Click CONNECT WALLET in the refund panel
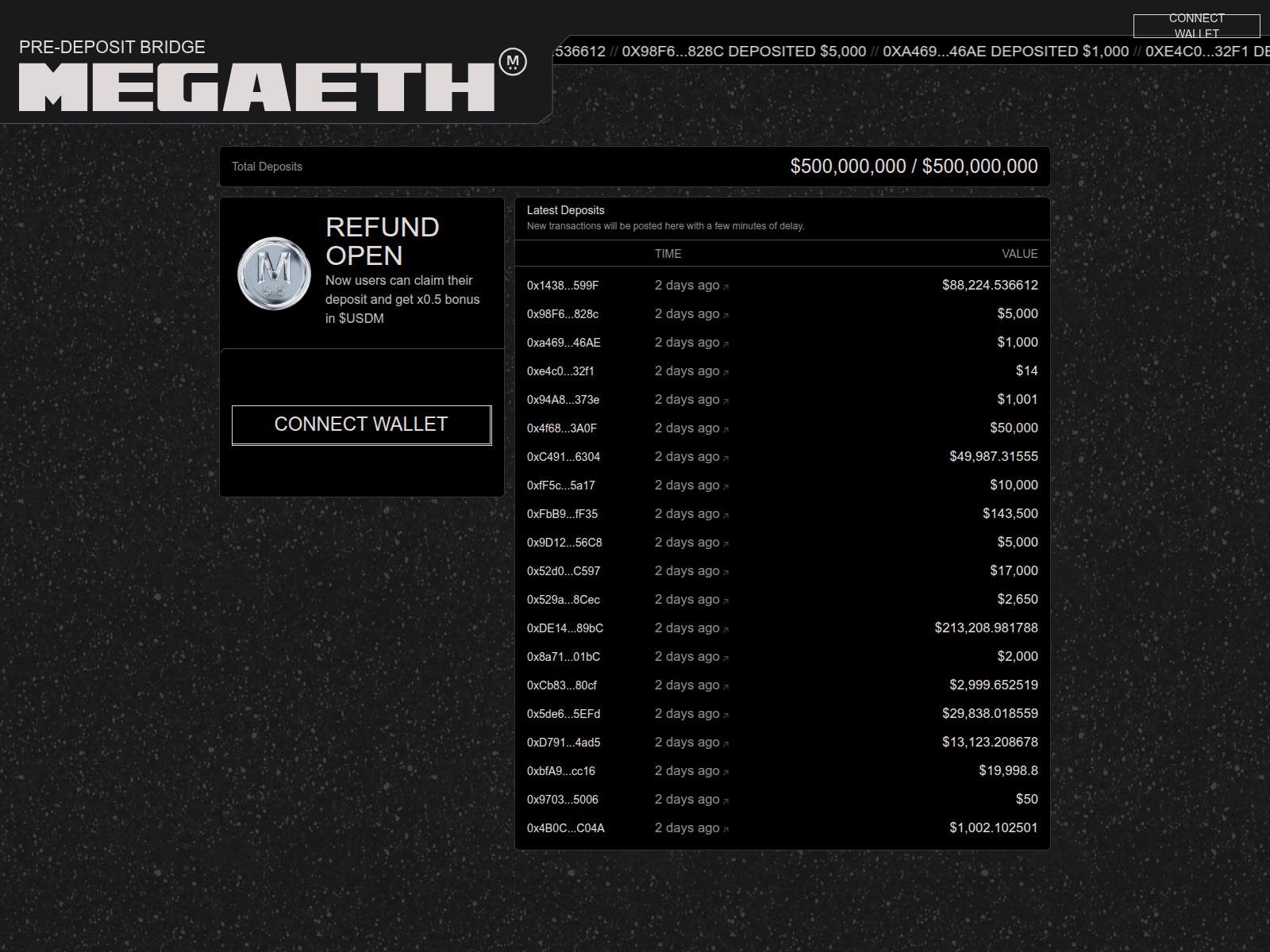Screen dimensions: 1270x952 pyautogui.click(x=361, y=424)
